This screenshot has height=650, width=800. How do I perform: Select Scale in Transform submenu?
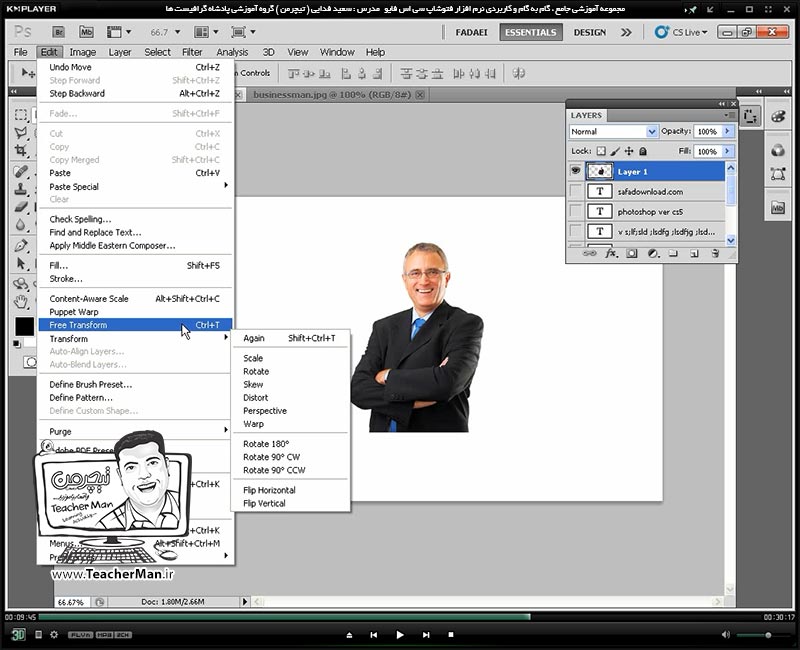[x=290, y=358]
